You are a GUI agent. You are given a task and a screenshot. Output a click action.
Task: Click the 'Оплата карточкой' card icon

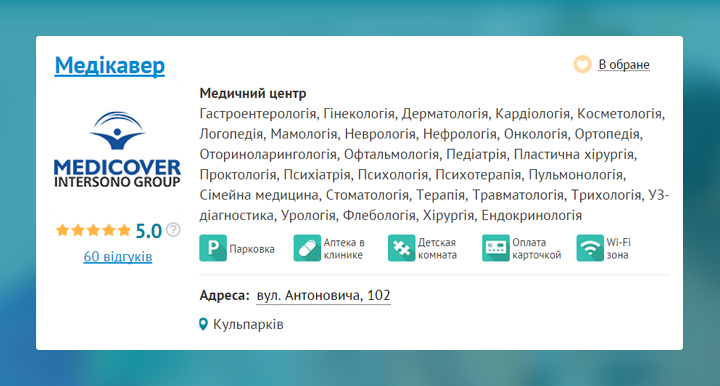pos(495,248)
